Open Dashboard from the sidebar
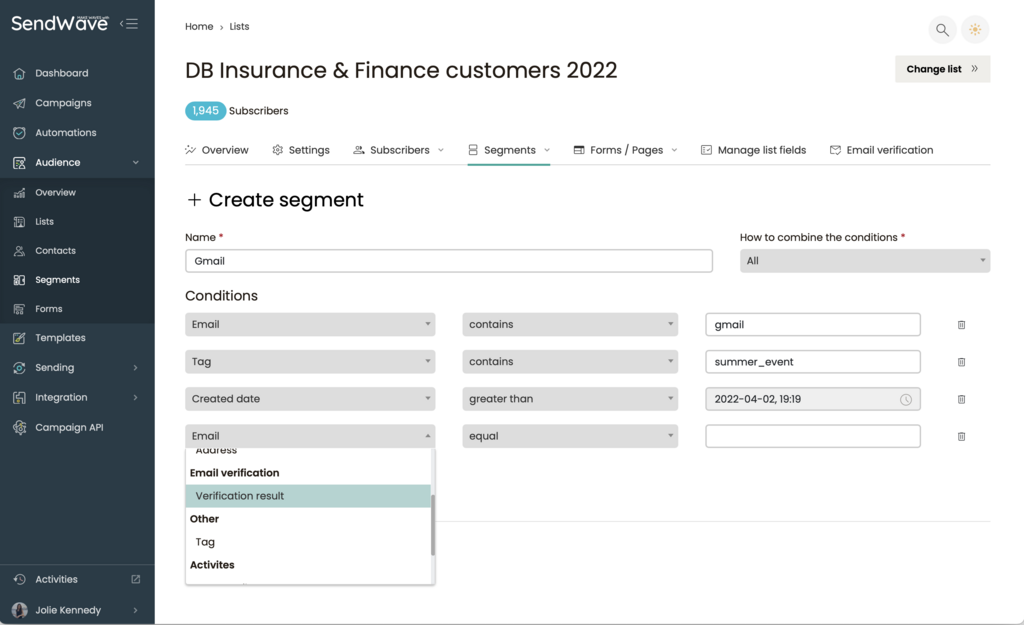 click(61, 73)
